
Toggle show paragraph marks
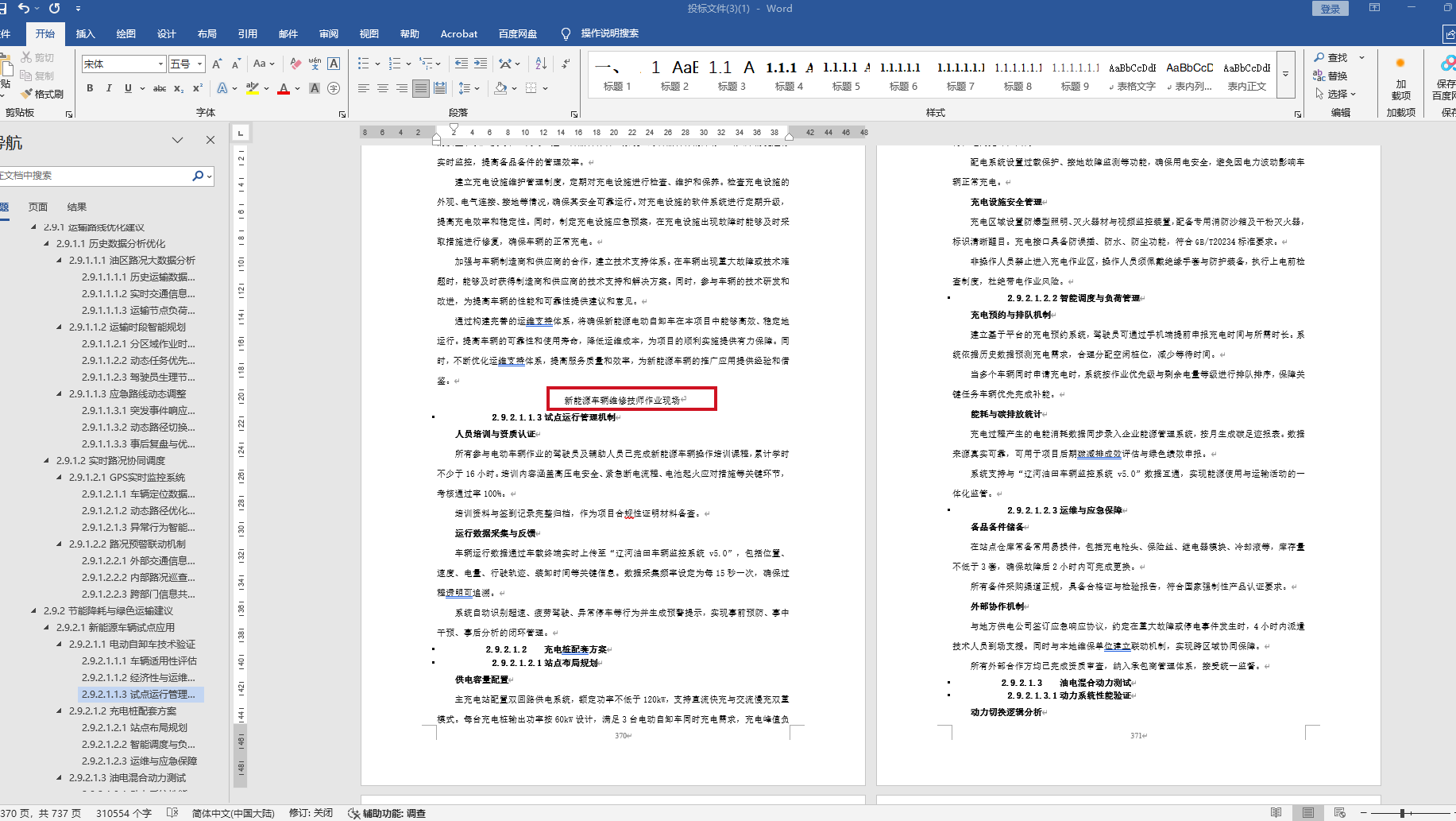click(566, 64)
